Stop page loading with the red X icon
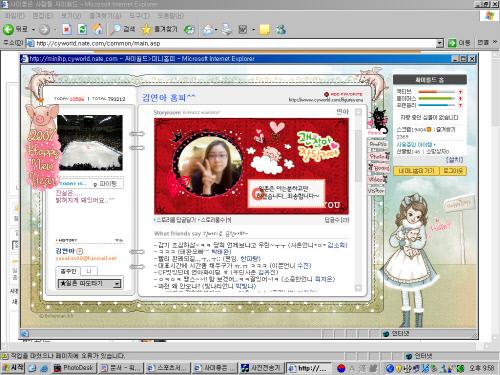500x375 pixels. [67, 30]
